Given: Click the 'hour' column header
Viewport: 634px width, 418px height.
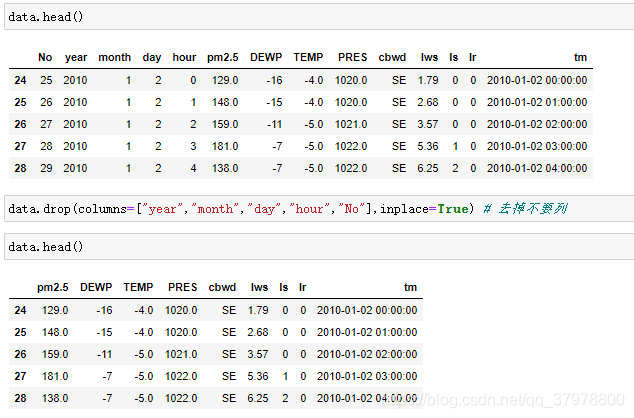Looking at the screenshot, I should [x=184, y=57].
